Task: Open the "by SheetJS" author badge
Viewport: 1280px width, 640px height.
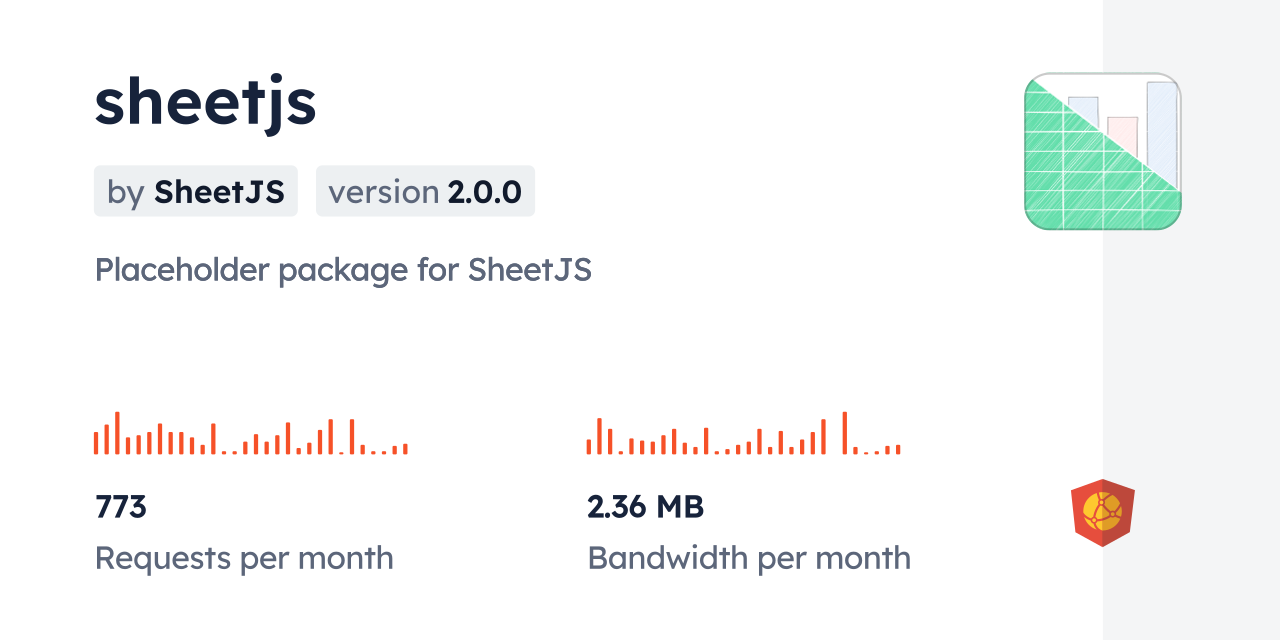Action: 196,191
